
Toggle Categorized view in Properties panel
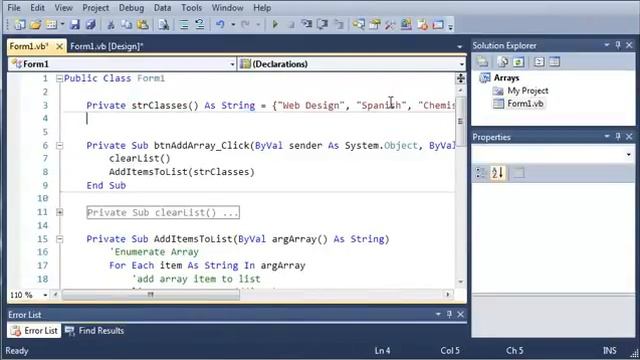coord(480,173)
